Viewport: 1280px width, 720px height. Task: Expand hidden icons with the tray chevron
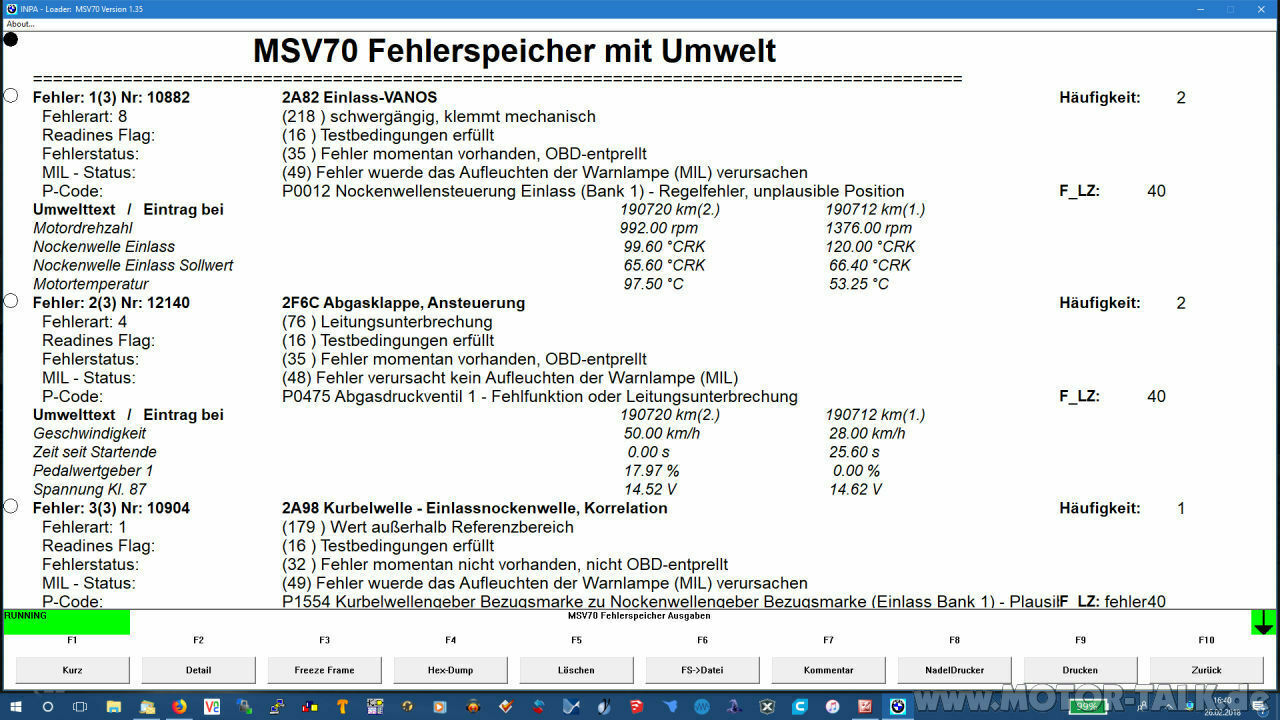pyautogui.click(x=1168, y=706)
